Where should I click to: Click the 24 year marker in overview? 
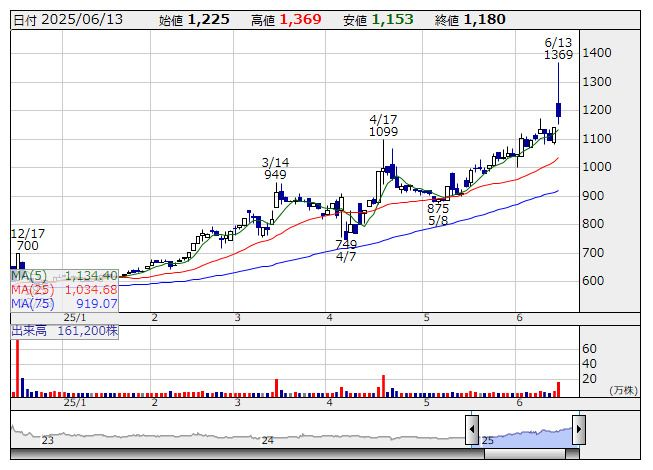point(267,440)
